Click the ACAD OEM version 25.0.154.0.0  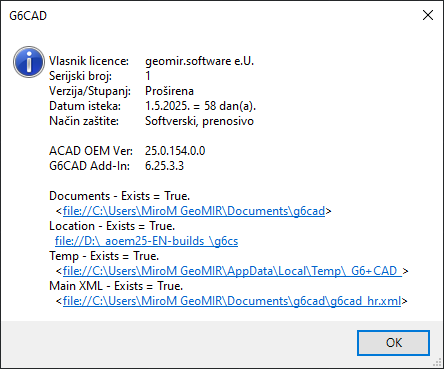(175, 151)
